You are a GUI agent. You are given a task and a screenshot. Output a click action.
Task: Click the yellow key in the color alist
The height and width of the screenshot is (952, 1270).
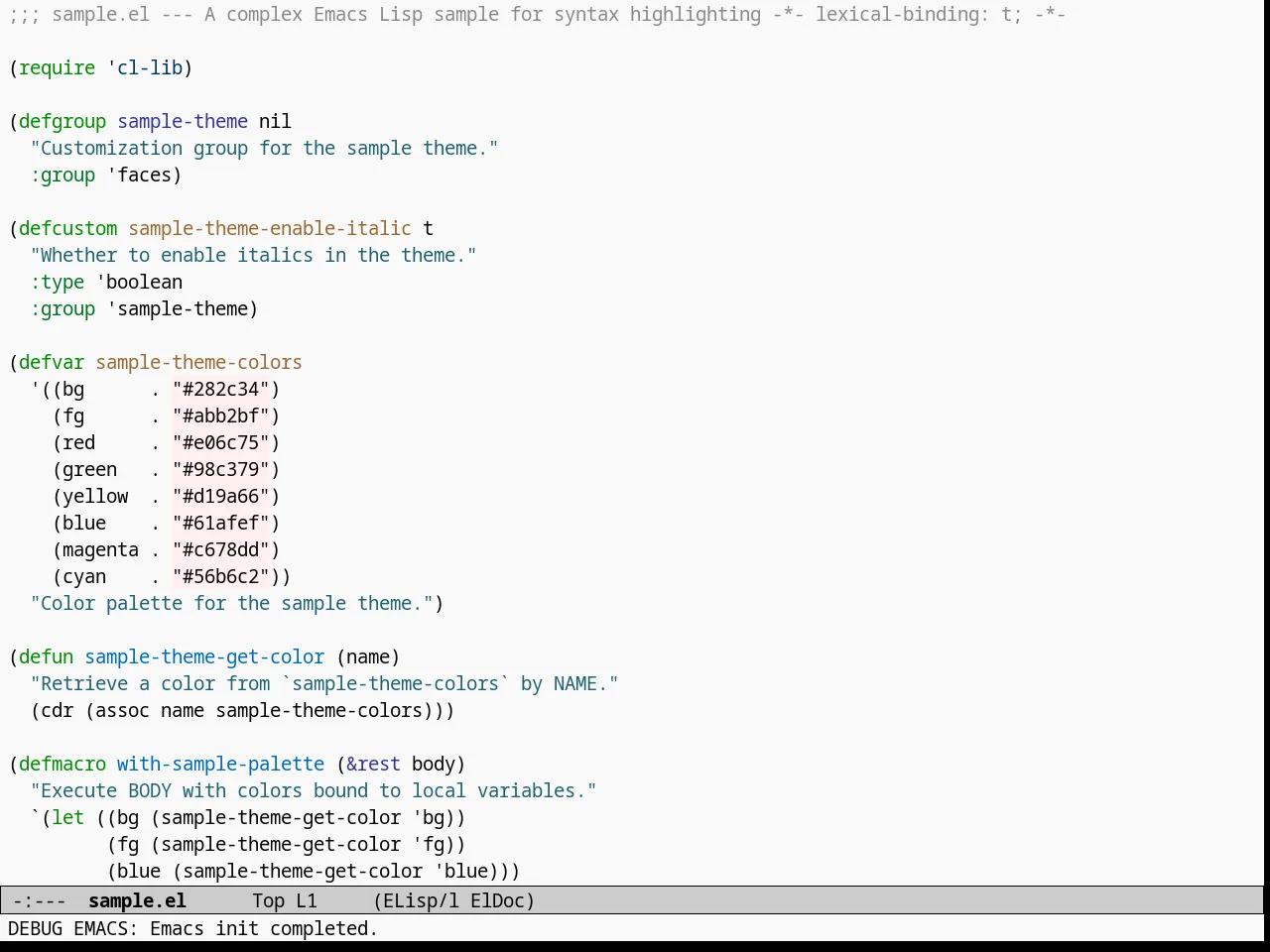95,496
